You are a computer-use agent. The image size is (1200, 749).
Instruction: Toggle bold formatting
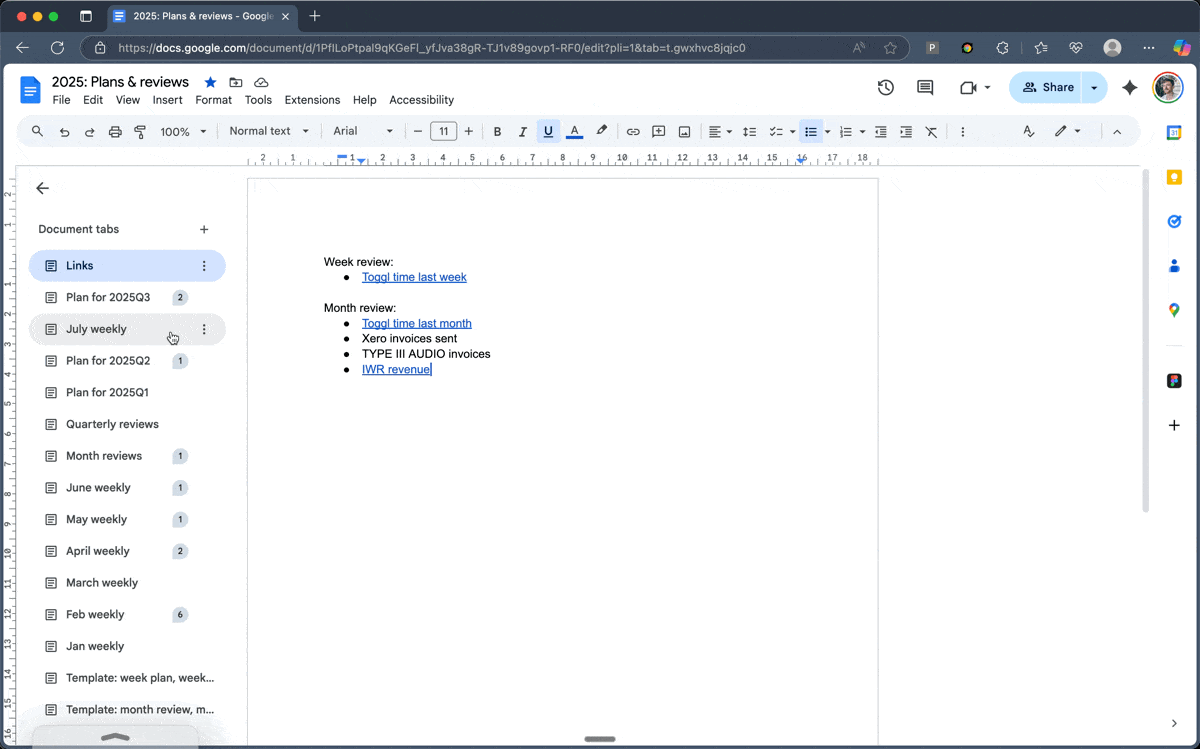pos(497,131)
